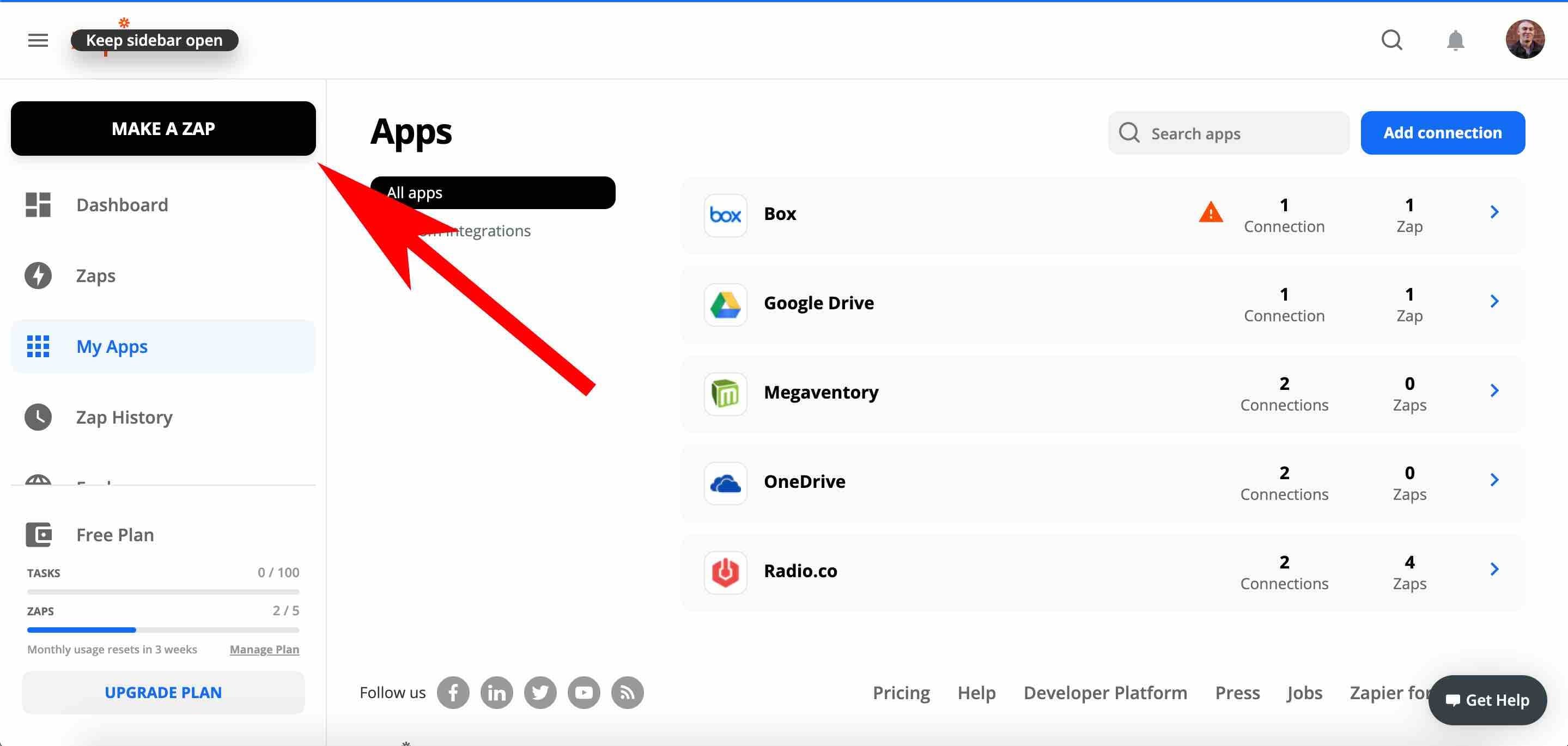Click the Megaventory app icon
1568x746 pixels.
click(x=725, y=394)
